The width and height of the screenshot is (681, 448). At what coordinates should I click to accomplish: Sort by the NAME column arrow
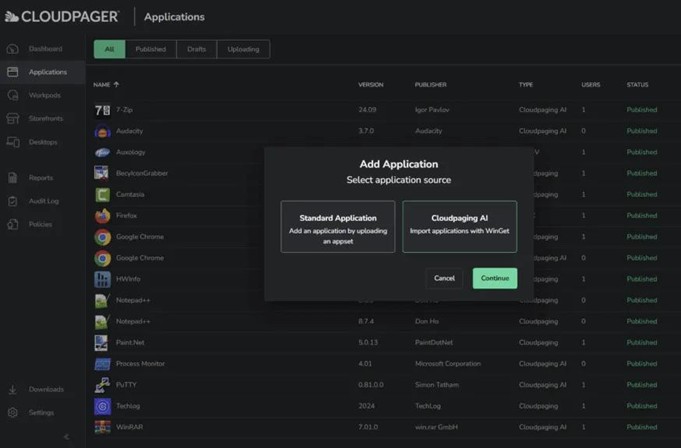pos(117,85)
